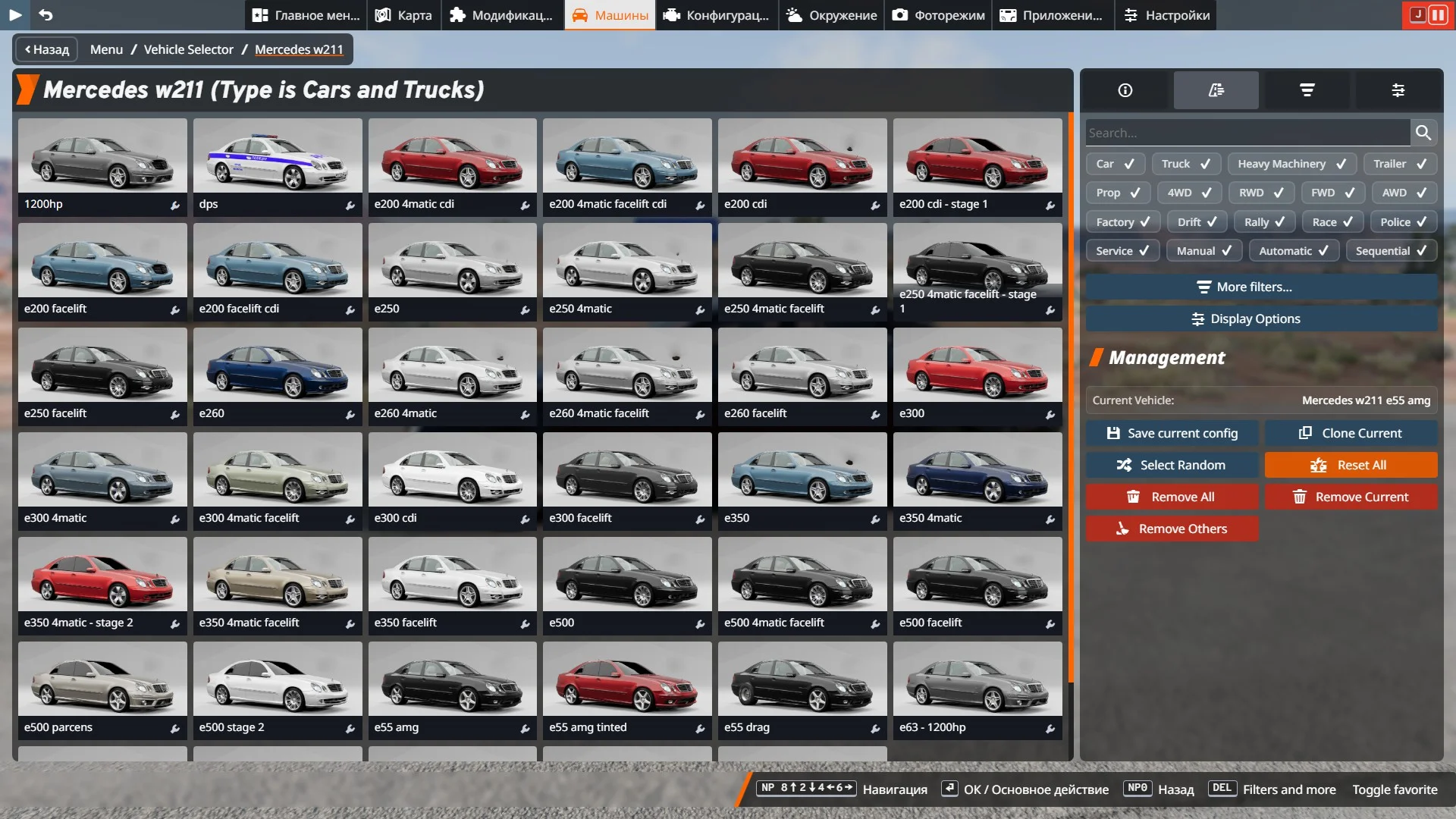Image resolution: width=1456 pixels, height=819 pixels.
Task: Click wrench icon on e63 - 1200hp tile
Action: (1050, 728)
